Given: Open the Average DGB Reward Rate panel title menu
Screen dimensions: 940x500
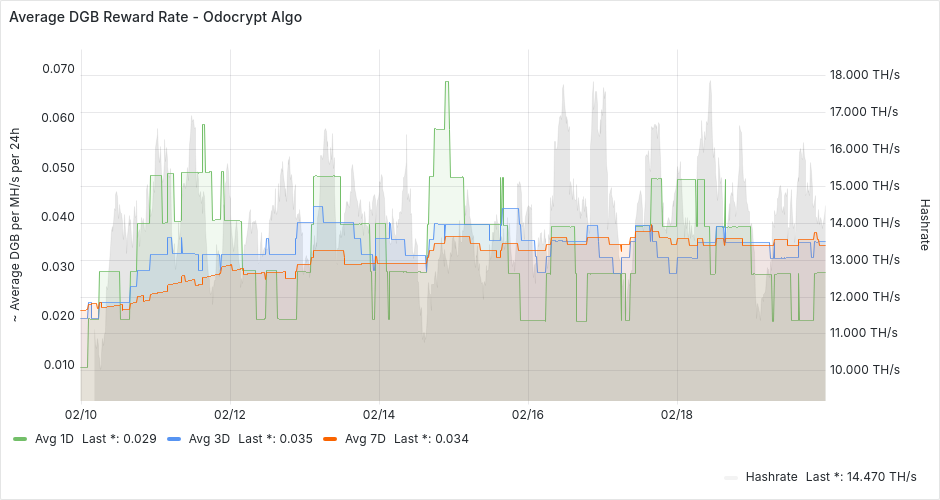Looking at the screenshot, I should pos(155,17).
